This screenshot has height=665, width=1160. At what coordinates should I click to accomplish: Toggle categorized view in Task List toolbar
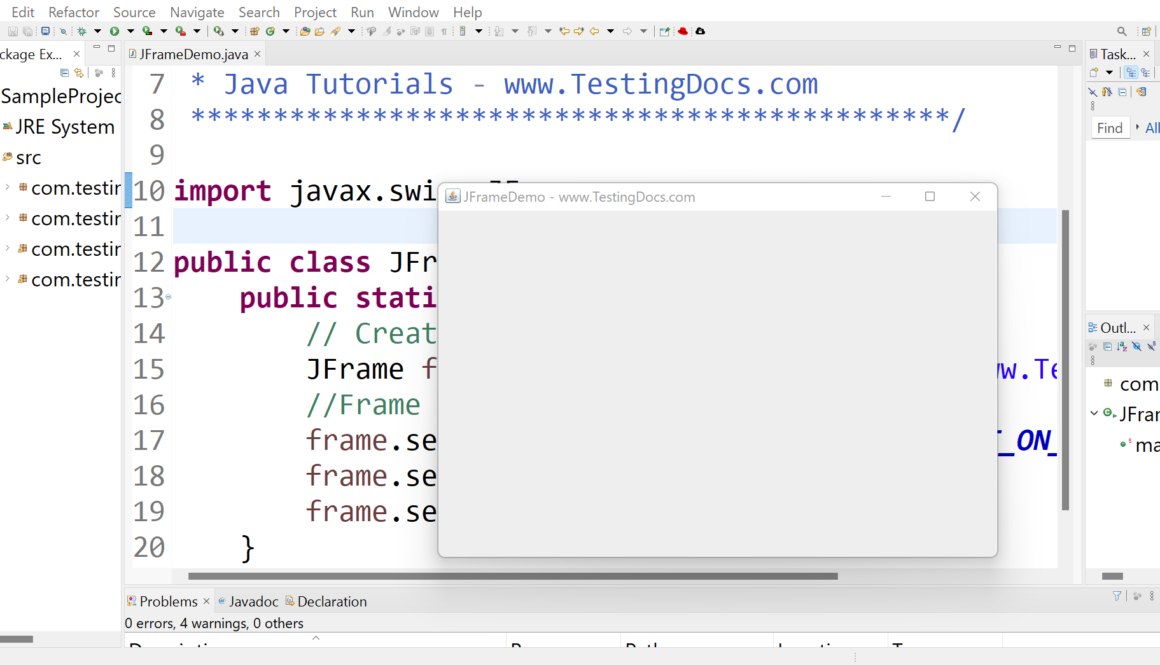1131,73
